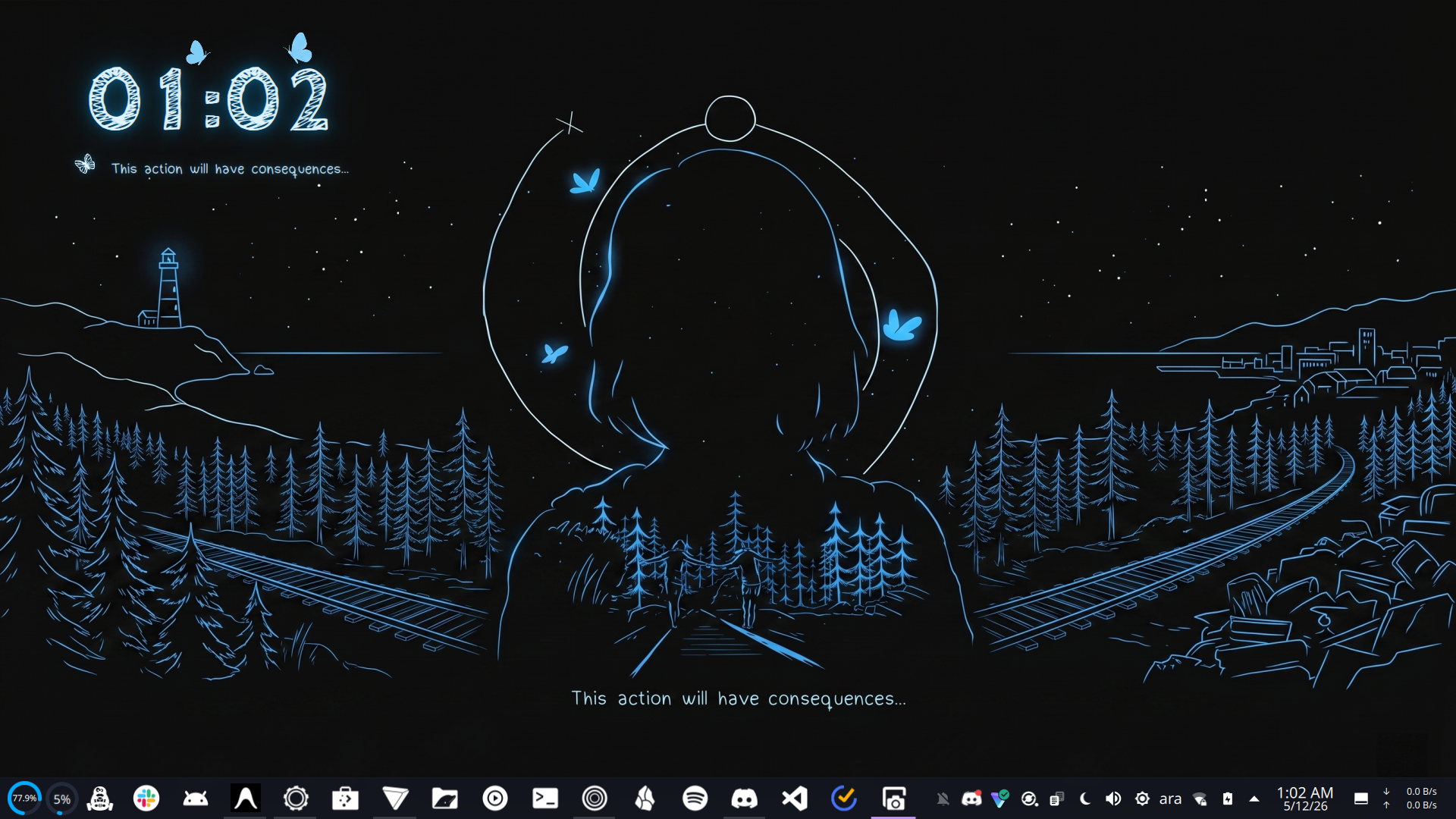Open the Wi-Fi network tray icon
The height and width of the screenshot is (819, 1456).
(x=1200, y=799)
